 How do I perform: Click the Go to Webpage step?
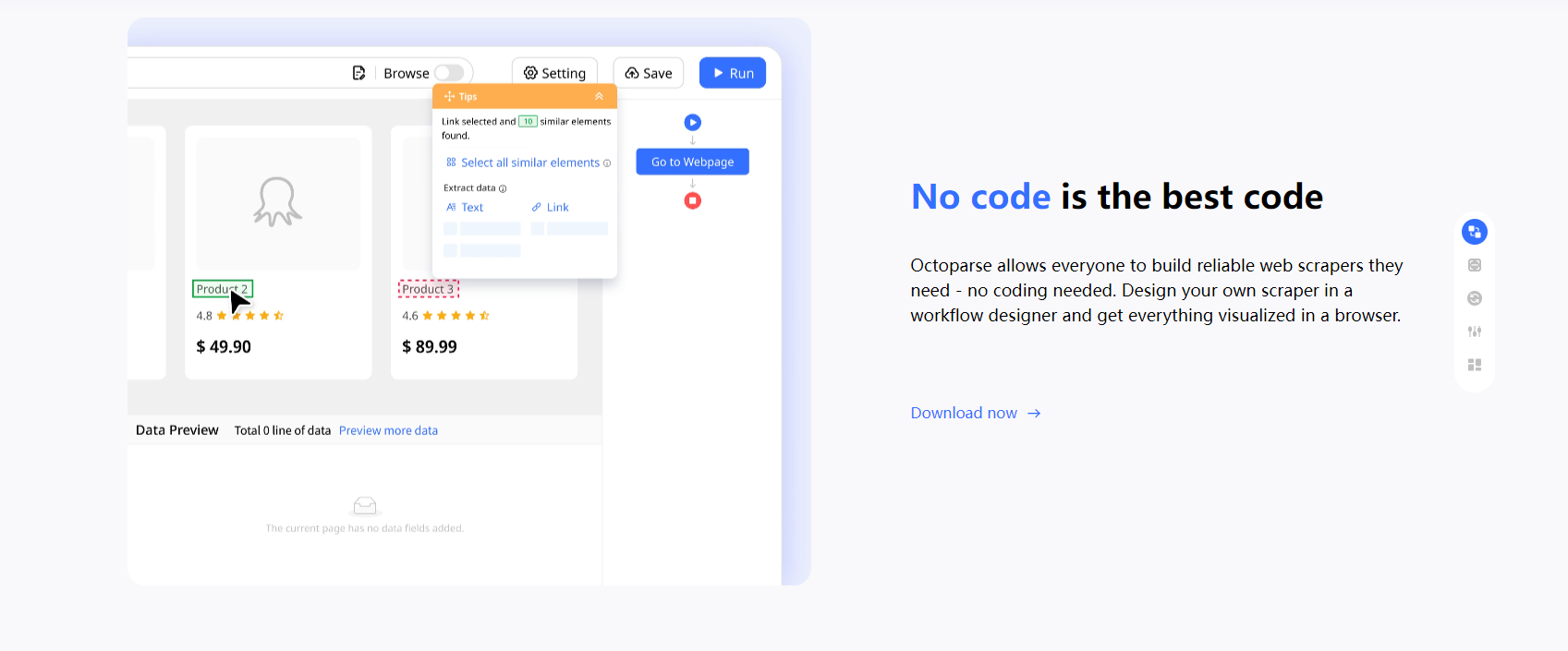693,162
